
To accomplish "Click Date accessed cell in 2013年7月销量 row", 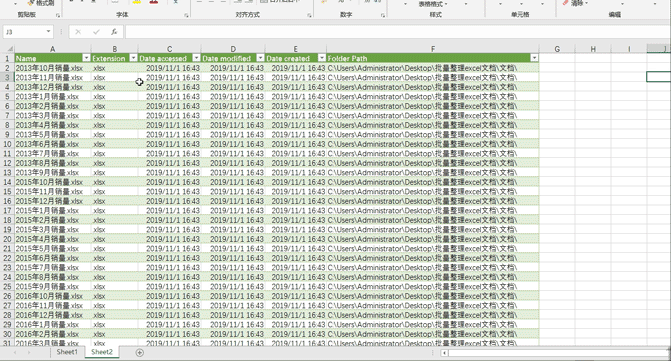I will 169,153.
